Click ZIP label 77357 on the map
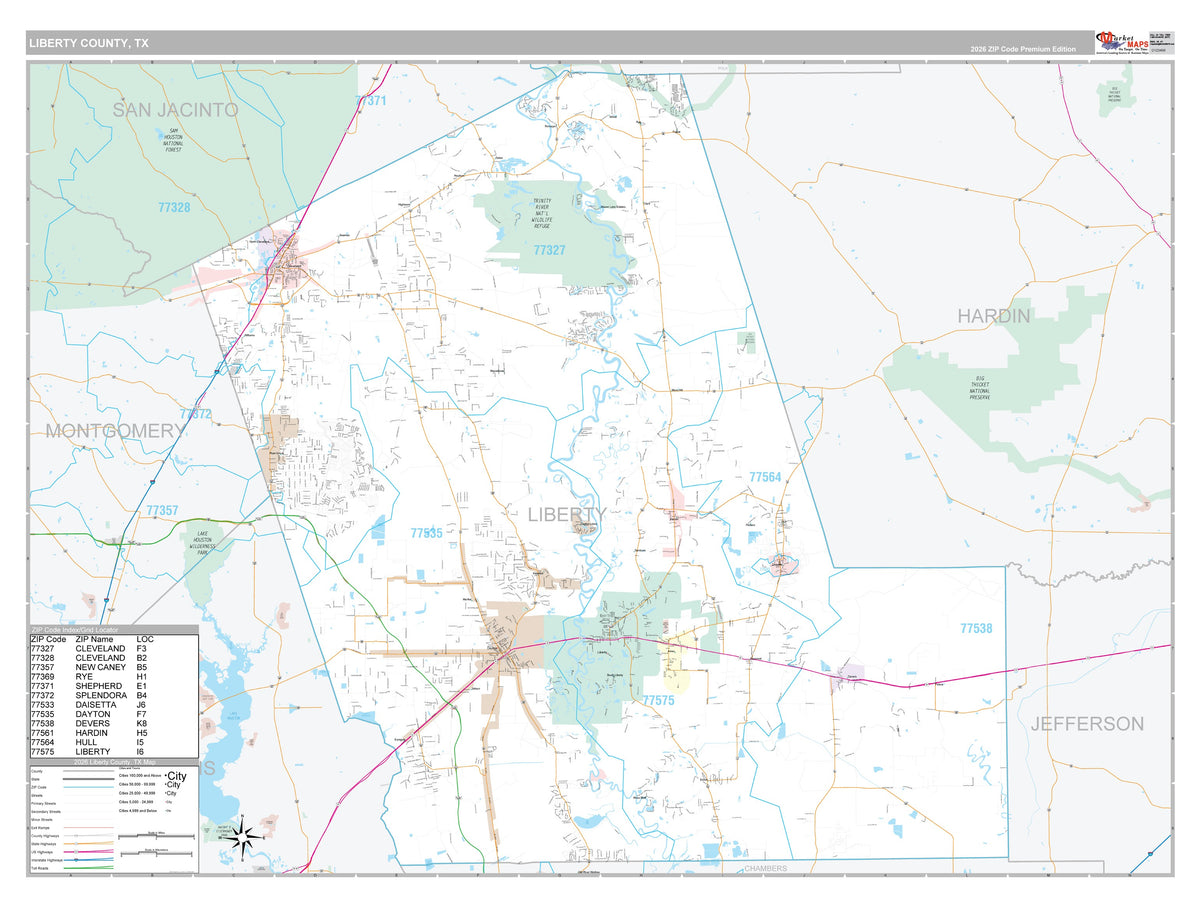The height and width of the screenshot is (908, 1200). point(162,511)
